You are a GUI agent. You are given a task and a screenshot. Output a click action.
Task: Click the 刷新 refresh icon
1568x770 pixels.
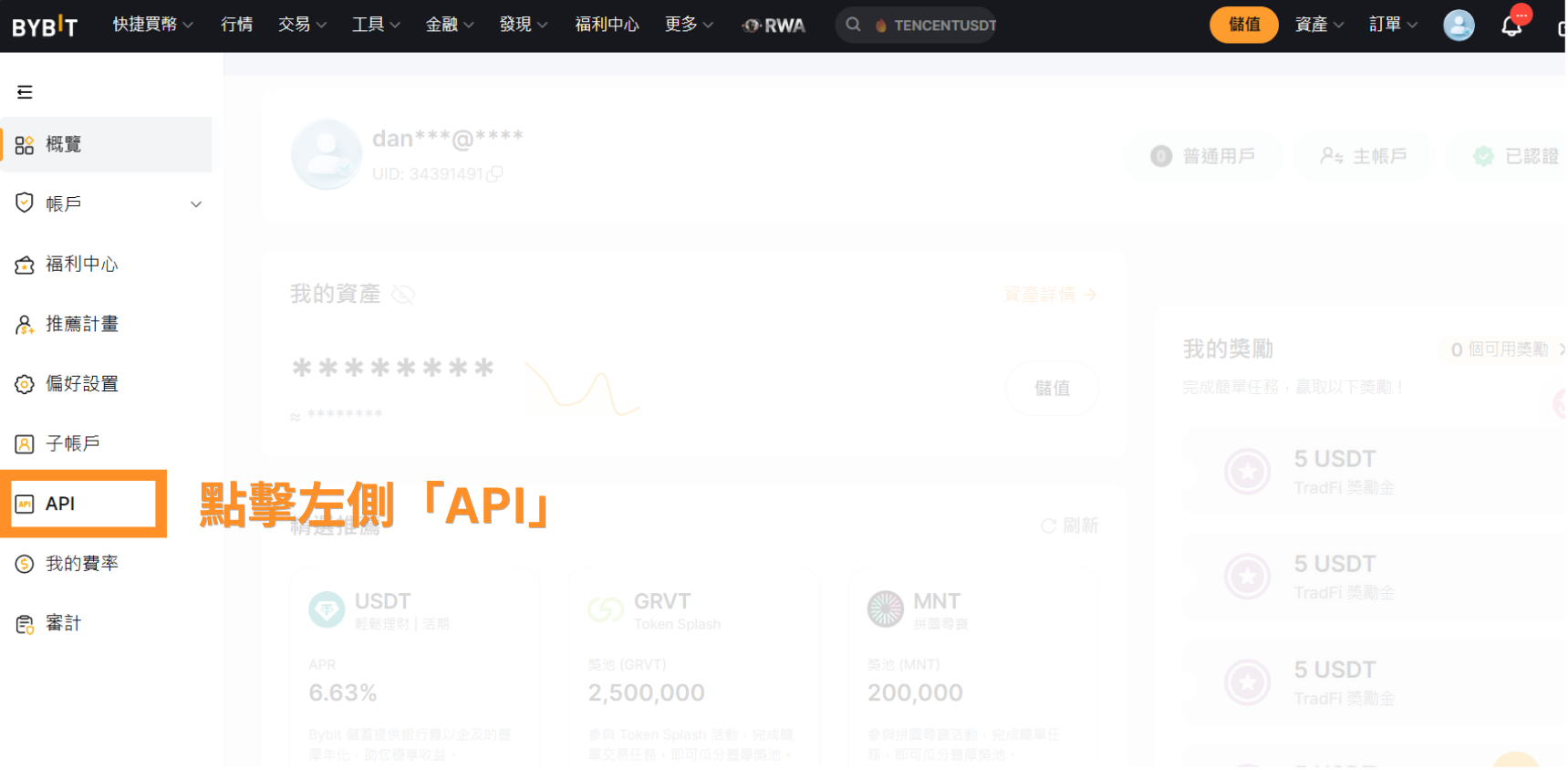pyautogui.click(x=1049, y=526)
